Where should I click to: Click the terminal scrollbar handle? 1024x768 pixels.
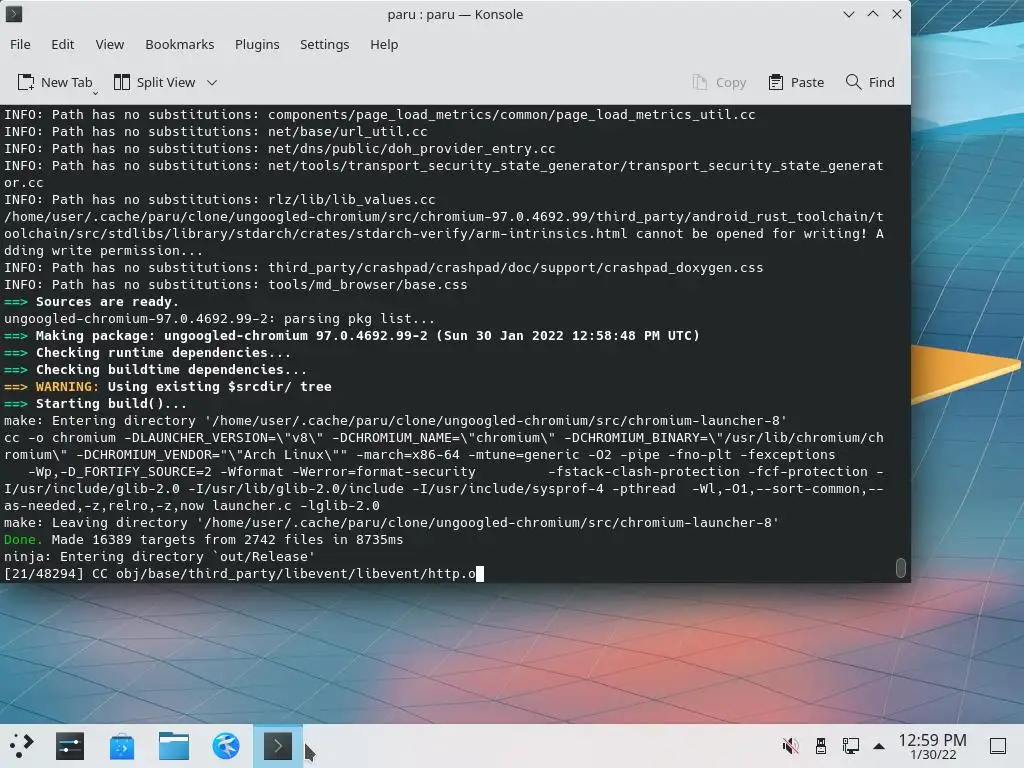coord(901,568)
